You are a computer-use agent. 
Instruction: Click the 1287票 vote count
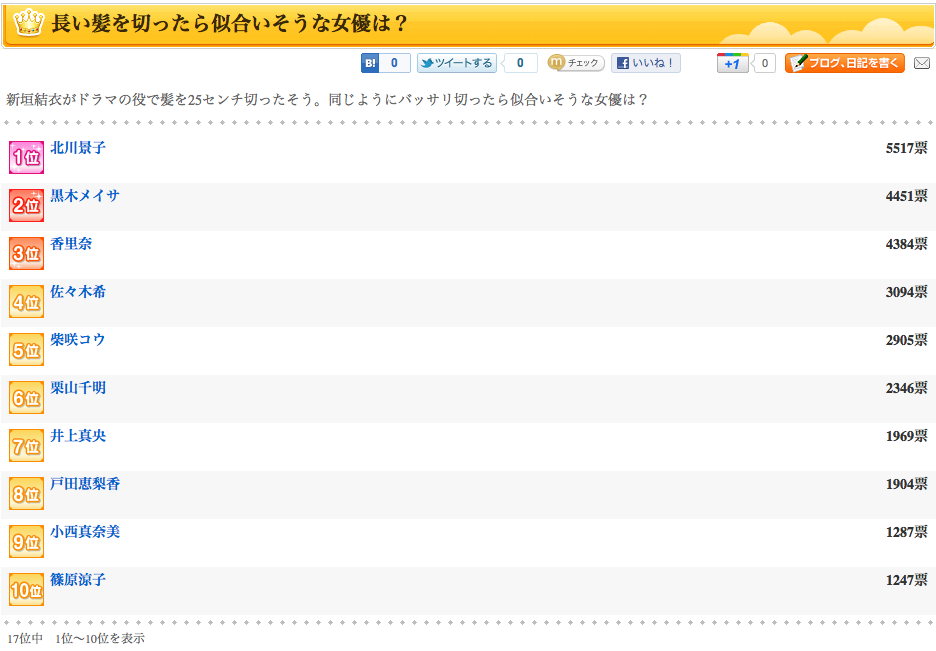click(906, 532)
